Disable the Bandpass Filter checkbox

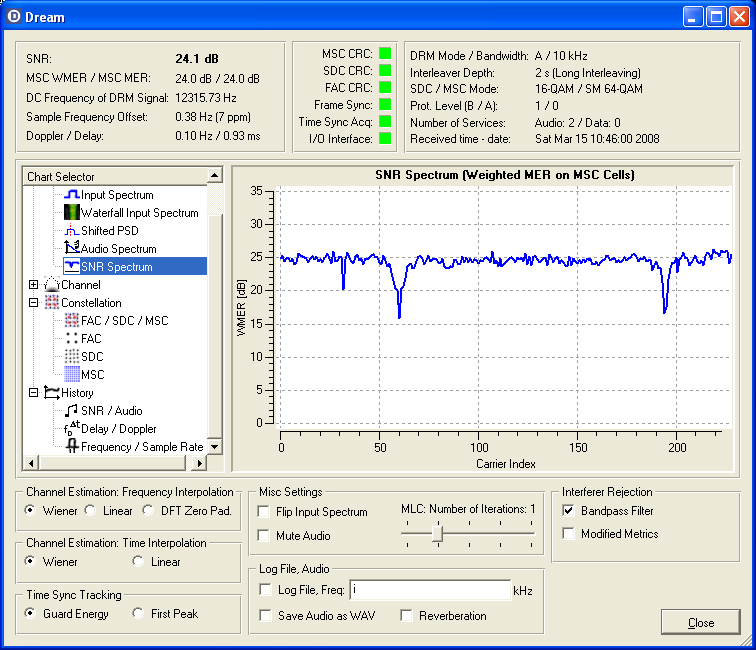point(569,511)
